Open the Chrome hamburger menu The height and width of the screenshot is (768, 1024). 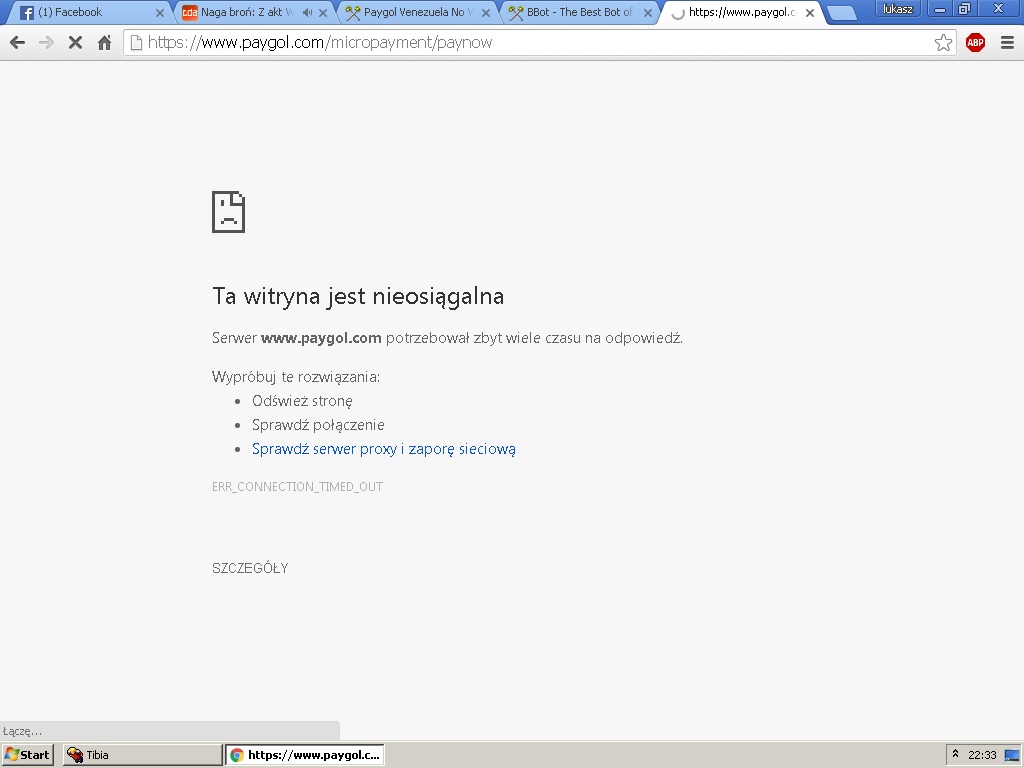coord(1007,43)
